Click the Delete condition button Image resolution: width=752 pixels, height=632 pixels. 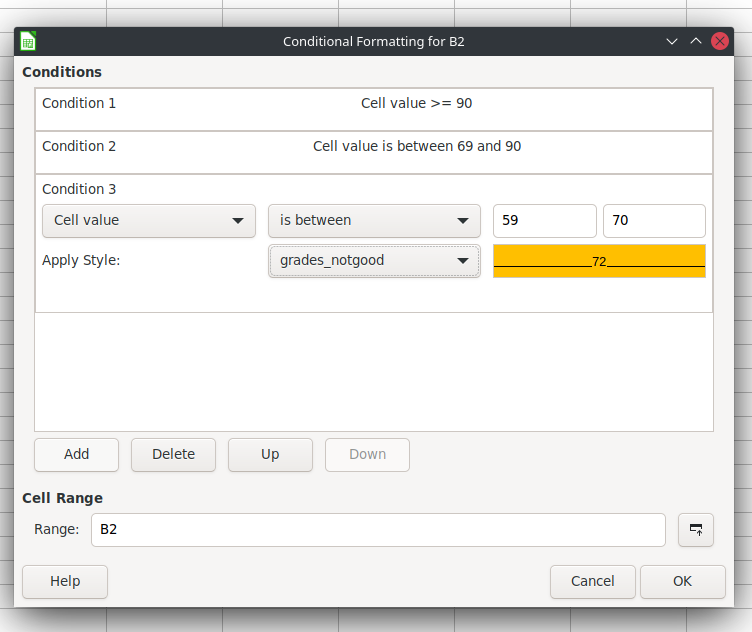point(174,455)
